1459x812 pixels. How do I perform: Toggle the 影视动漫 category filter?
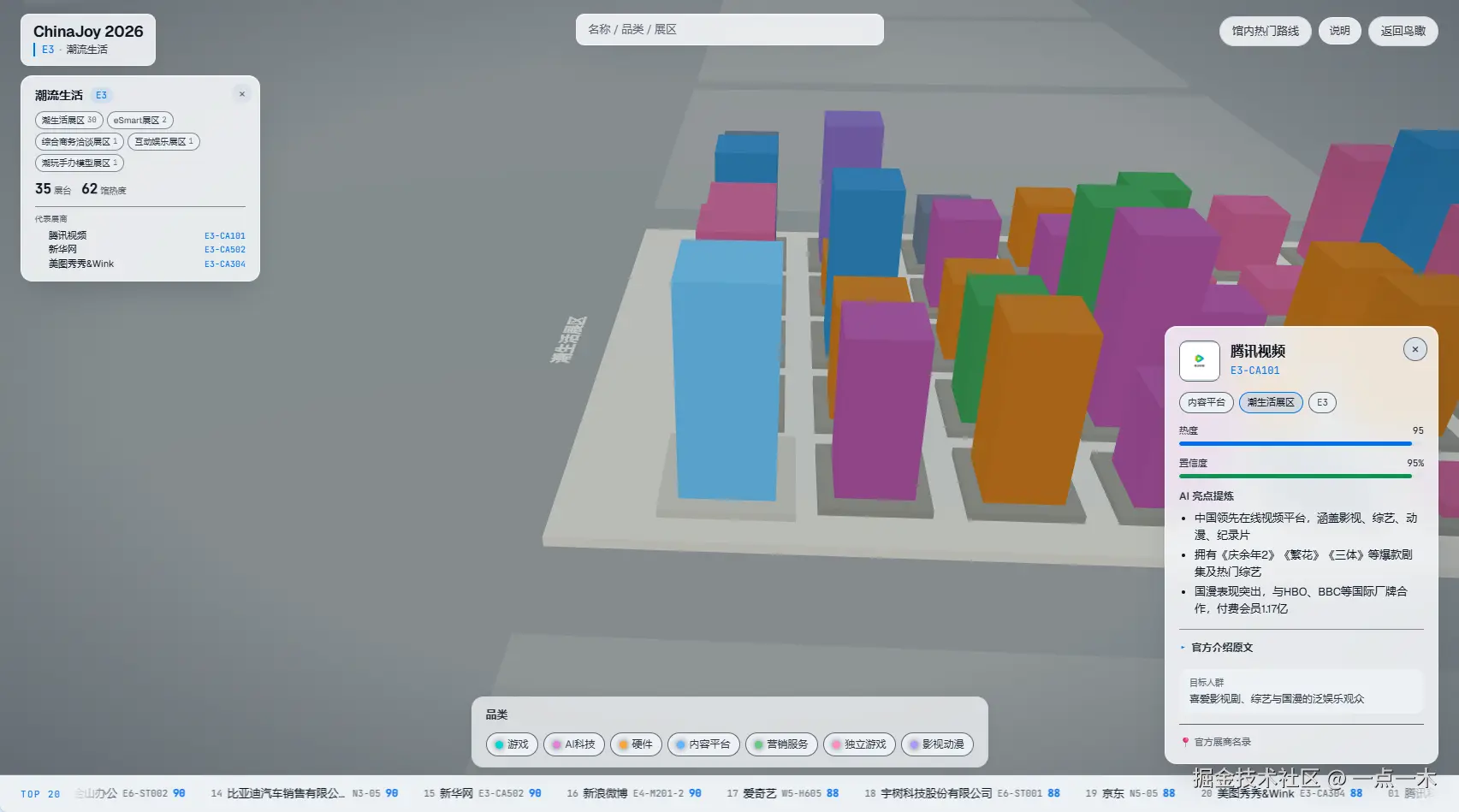(937, 744)
